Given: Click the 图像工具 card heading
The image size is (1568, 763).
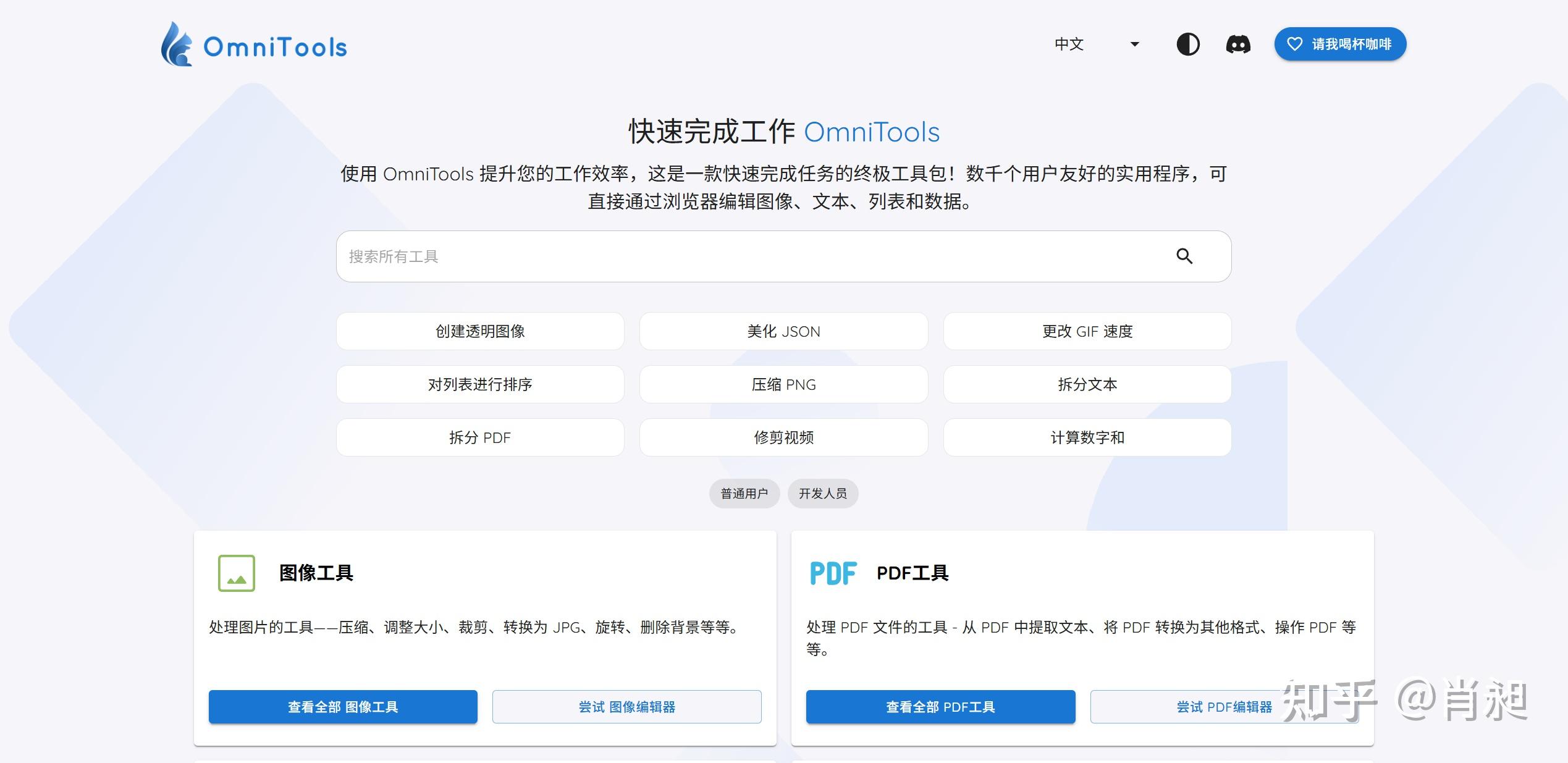Looking at the screenshot, I should 316,573.
